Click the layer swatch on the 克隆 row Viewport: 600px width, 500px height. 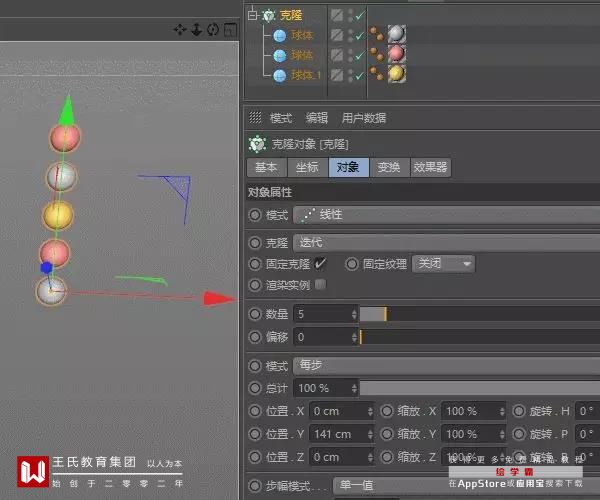[x=337, y=15]
